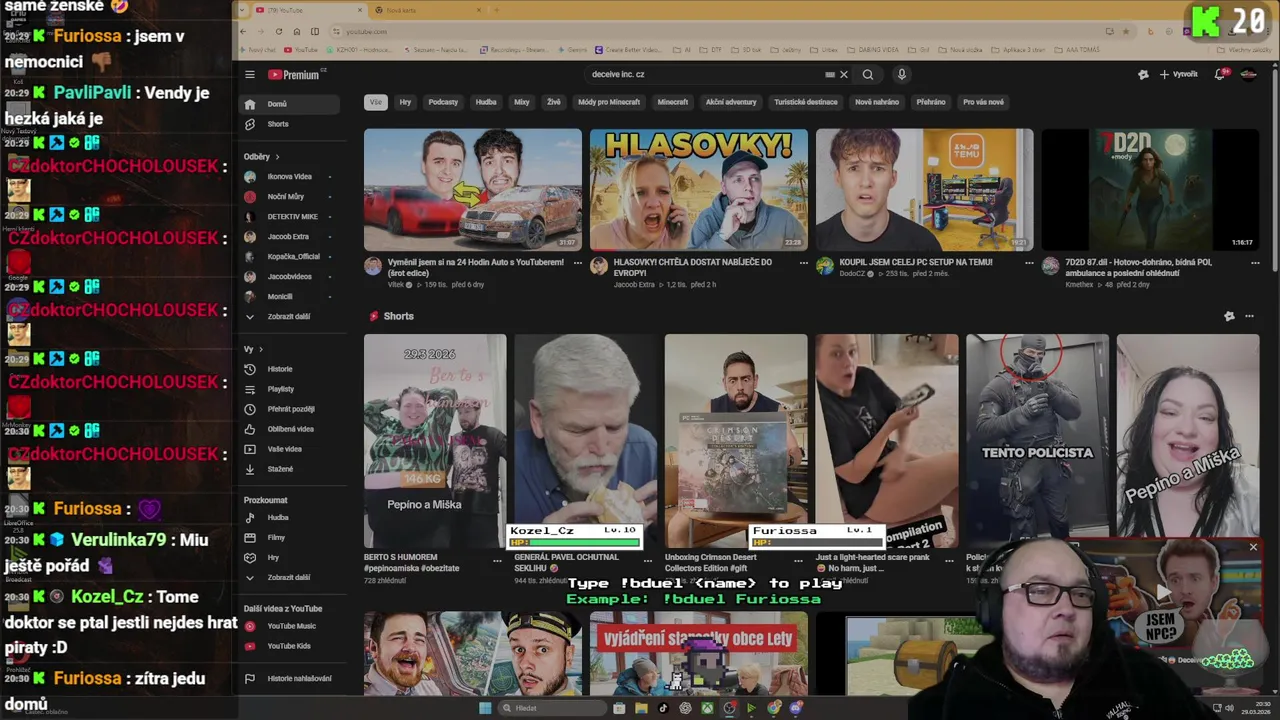Start voice search with the microphone icon
Image resolution: width=1280 pixels, height=720 pixels.
tap(901, 74)
